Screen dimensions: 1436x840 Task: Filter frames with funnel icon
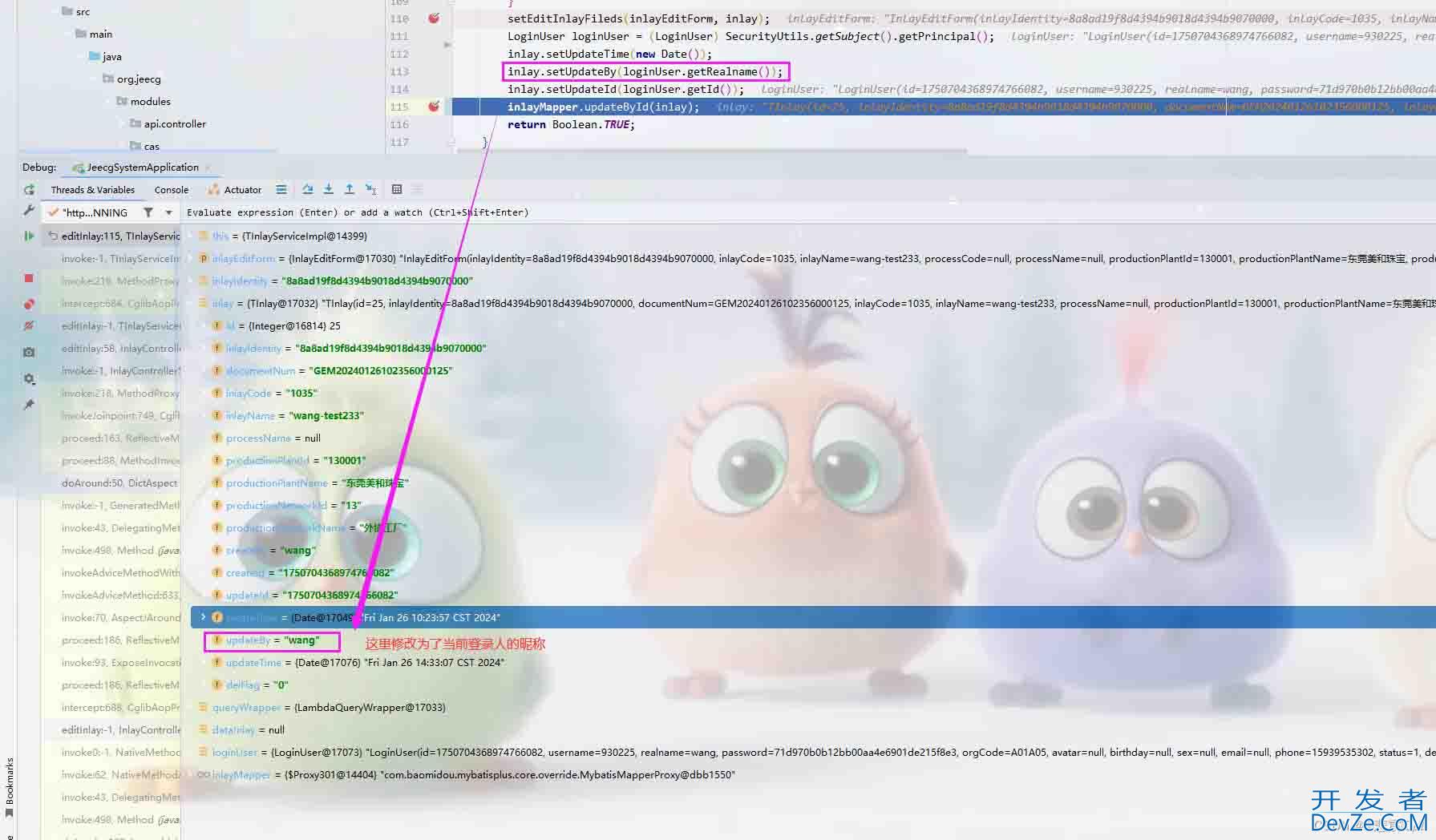click(x=148, y=212)
